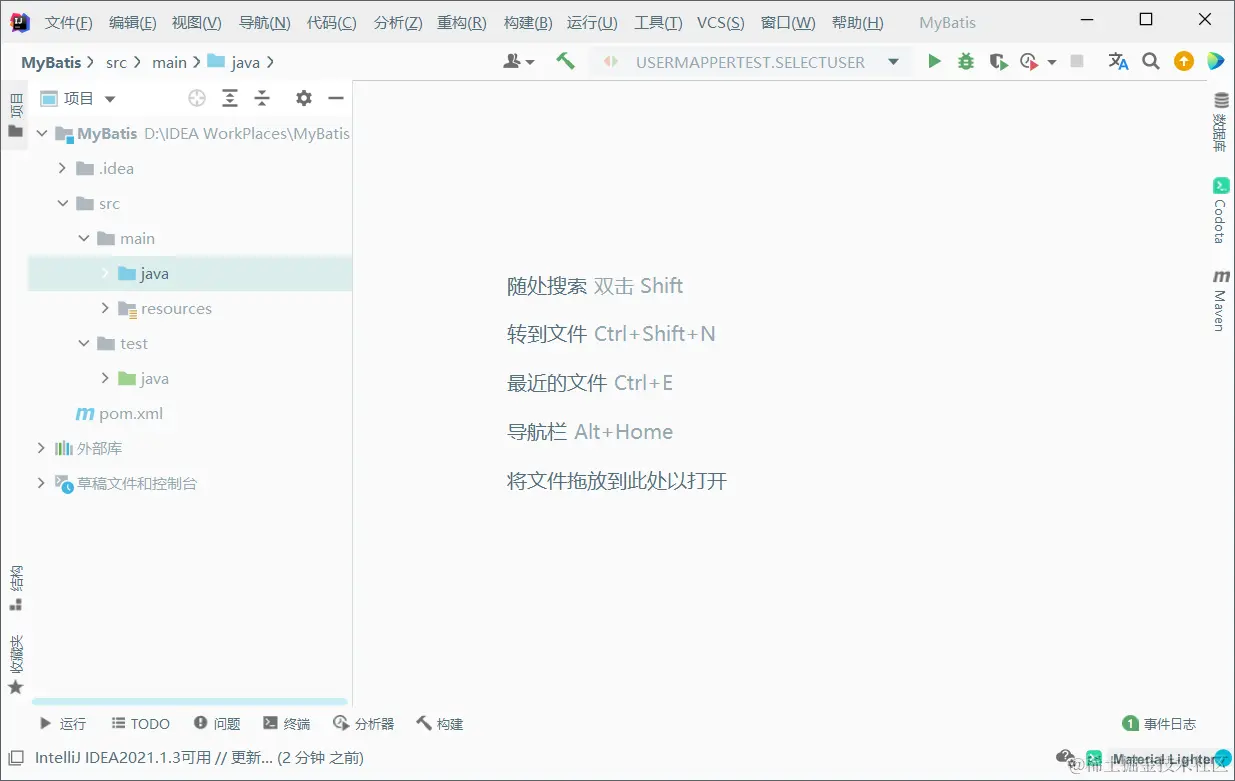The image size is (1235, 781).
Task: Open the 事件日志 (Event Log) button
Action: (x=1159, y=723)
